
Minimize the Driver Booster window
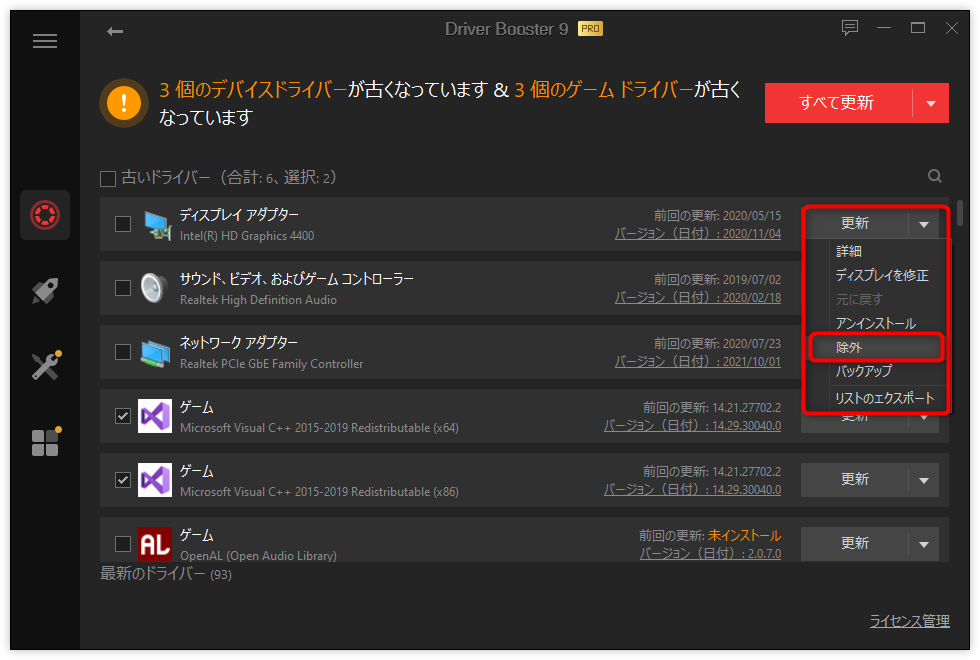coord(884,28)
